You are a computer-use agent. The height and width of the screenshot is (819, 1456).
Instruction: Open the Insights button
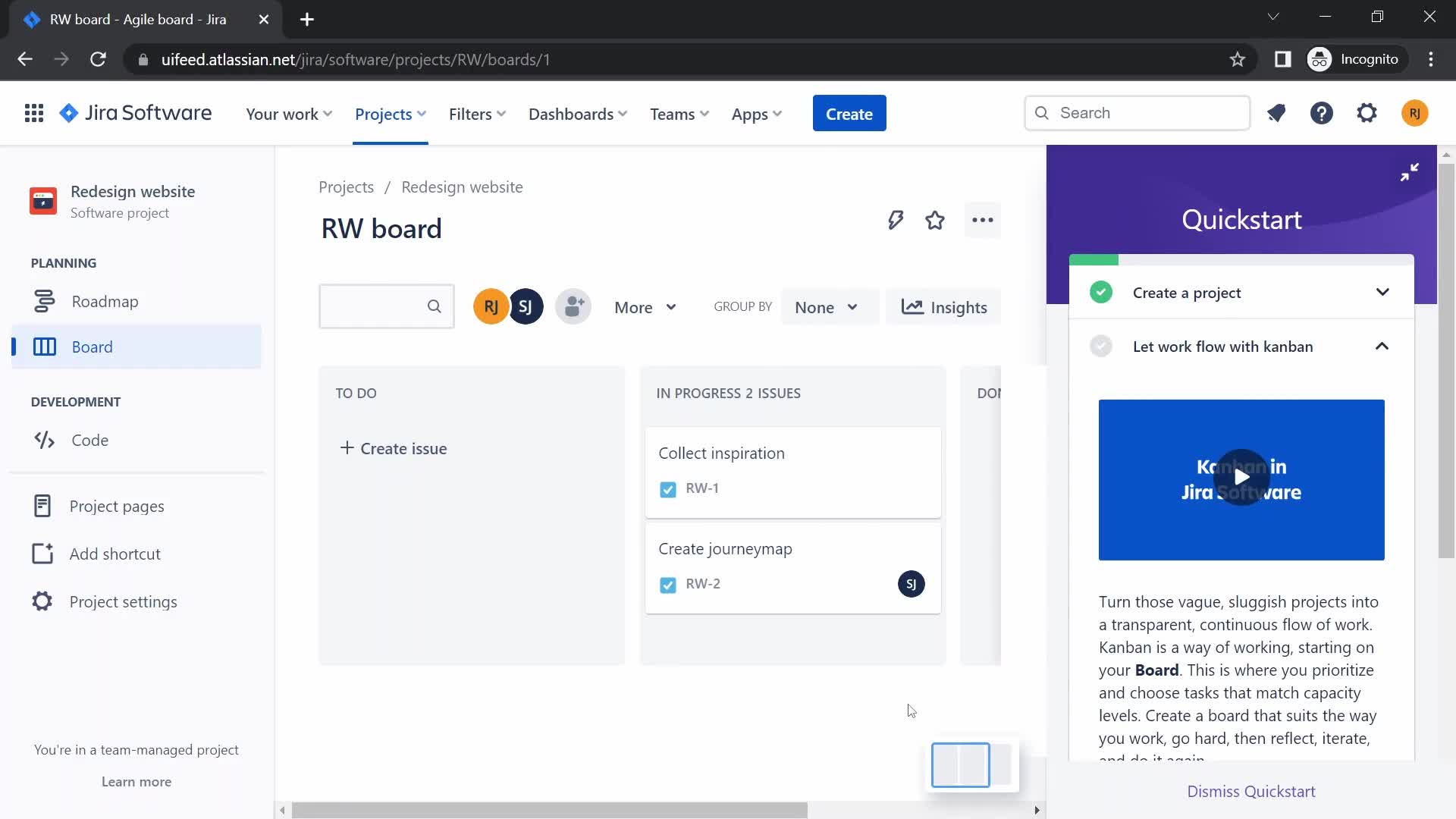(943, 307)
